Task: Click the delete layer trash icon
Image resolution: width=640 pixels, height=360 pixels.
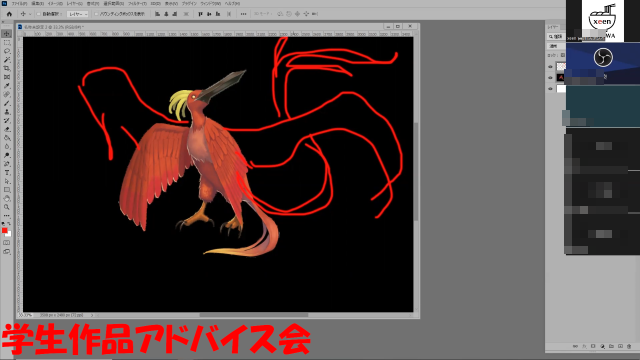Action: (x=629, y=346)
